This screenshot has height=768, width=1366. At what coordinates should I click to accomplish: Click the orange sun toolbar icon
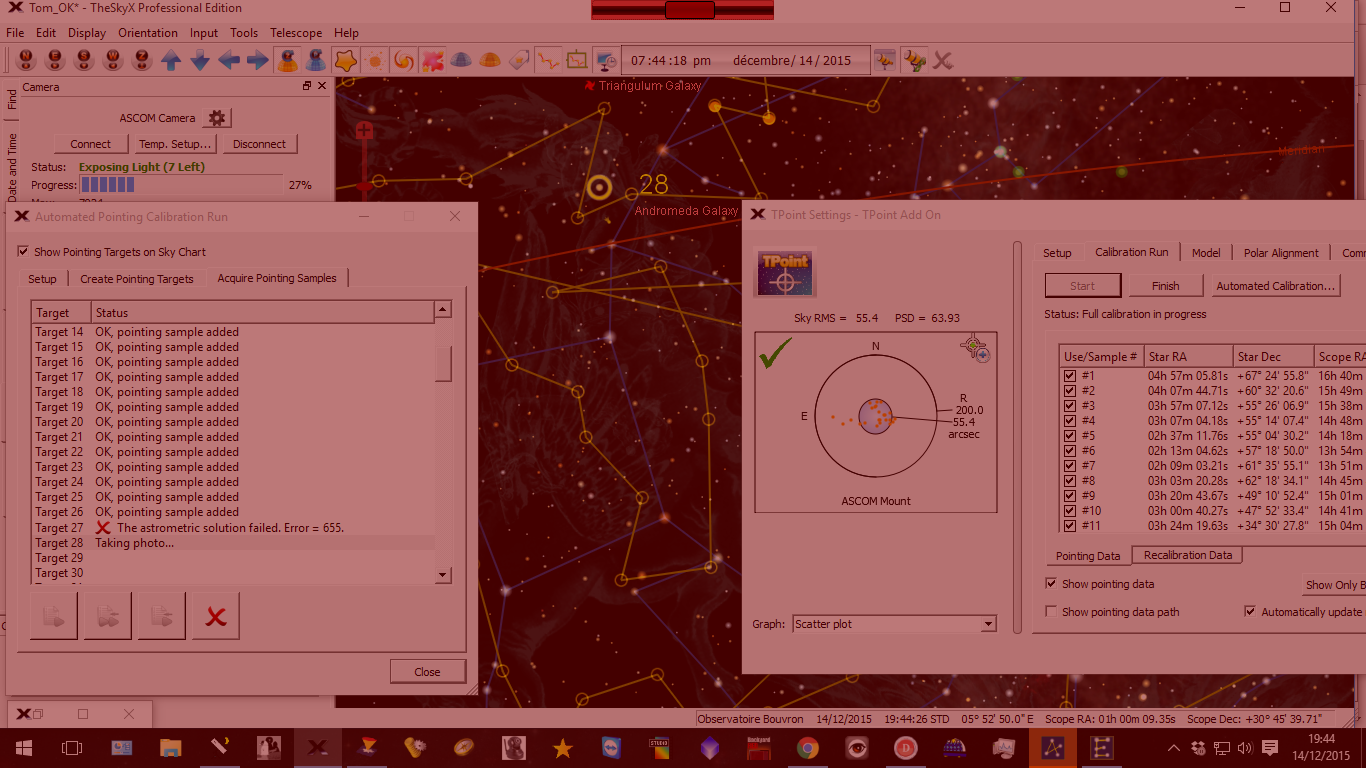point(375,60)
